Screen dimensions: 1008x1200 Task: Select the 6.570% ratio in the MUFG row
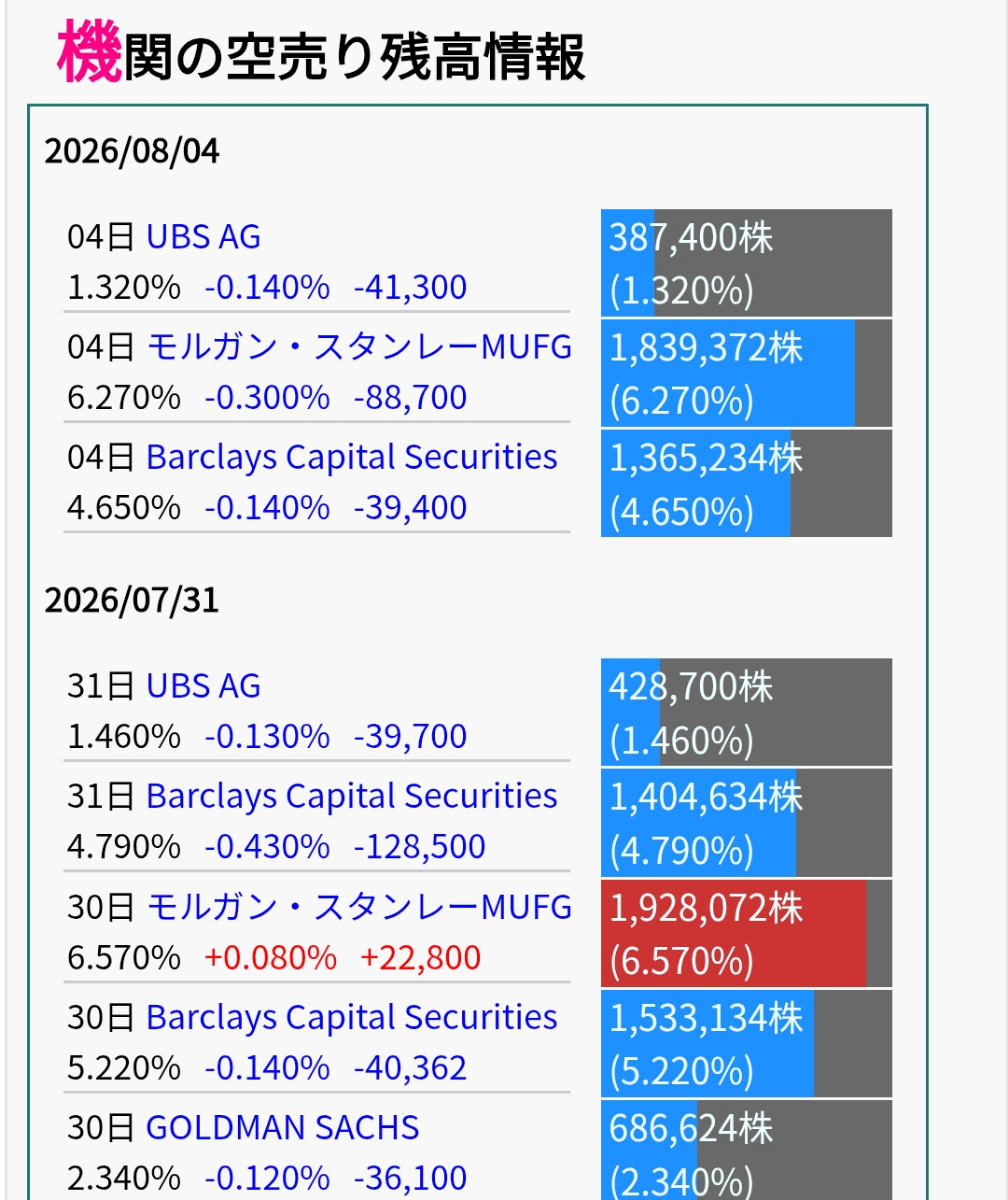(x=124, y=958)
